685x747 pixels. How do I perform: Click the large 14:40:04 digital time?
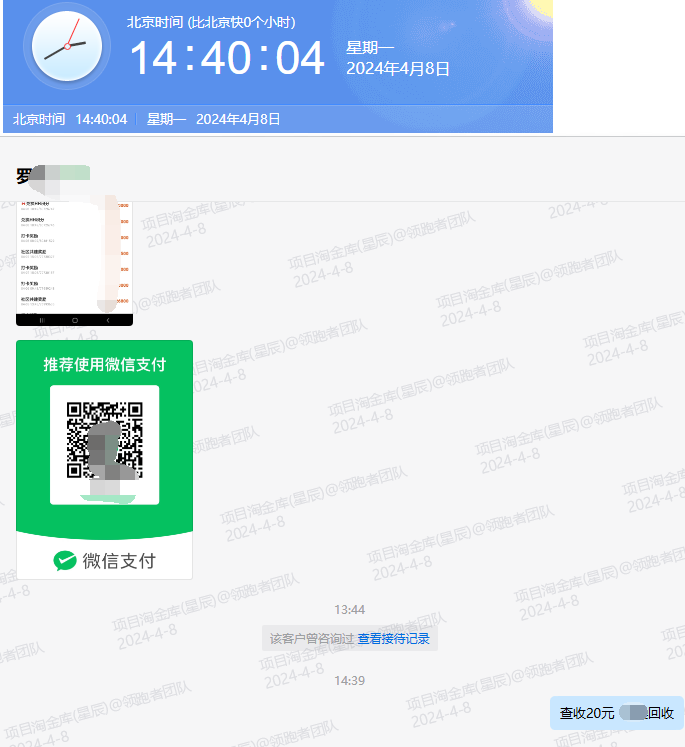[227, 58]
